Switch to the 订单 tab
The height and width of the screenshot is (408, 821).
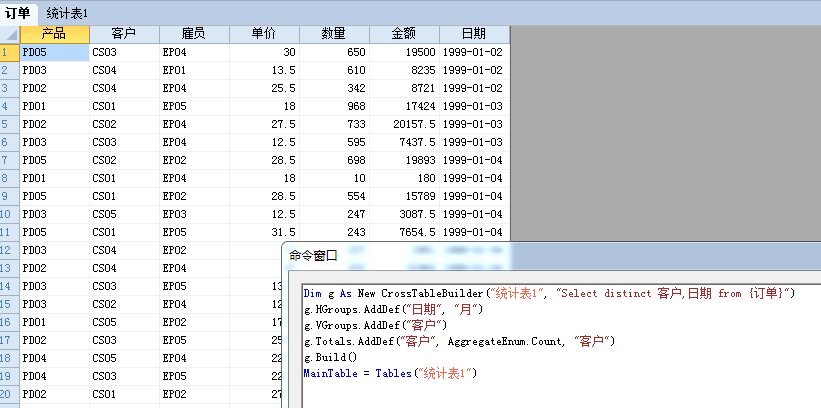pos(18,13)
